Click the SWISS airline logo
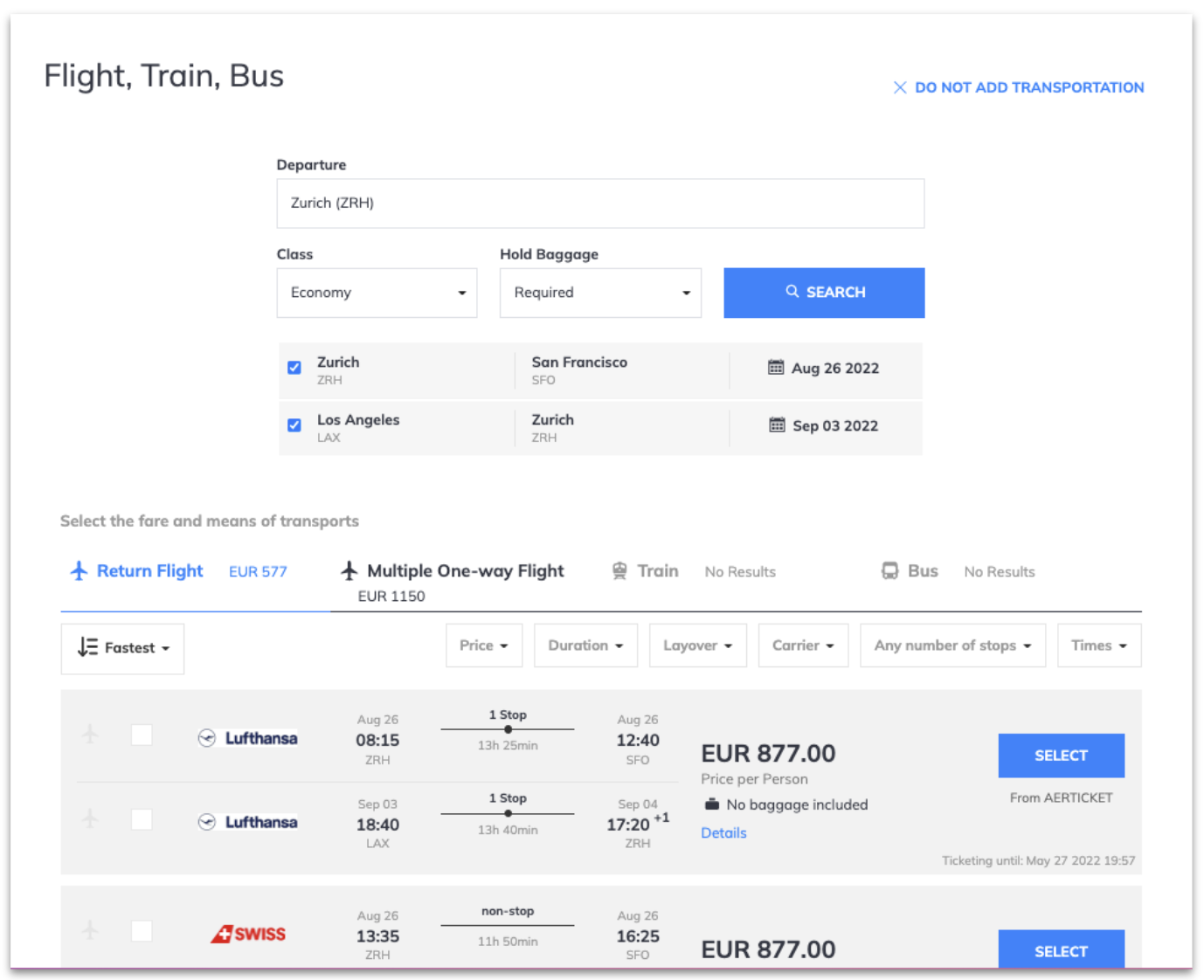 248,934
